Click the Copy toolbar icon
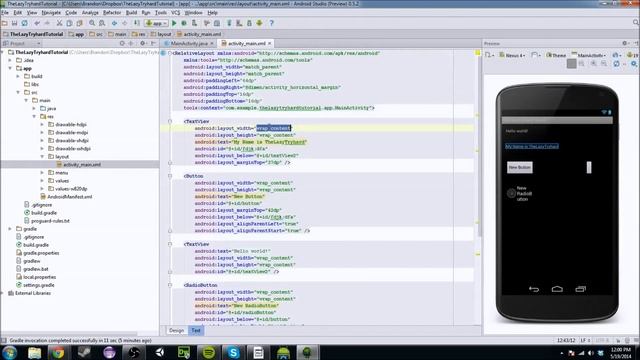 pos(69,23)
